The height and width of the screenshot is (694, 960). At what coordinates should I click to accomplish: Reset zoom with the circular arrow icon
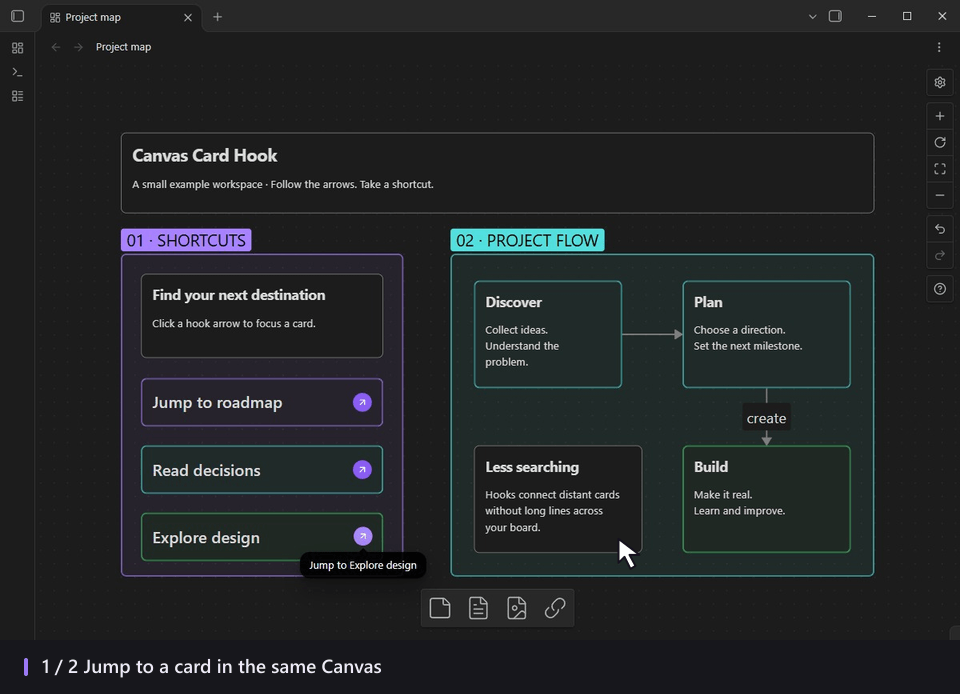(940, 143)
